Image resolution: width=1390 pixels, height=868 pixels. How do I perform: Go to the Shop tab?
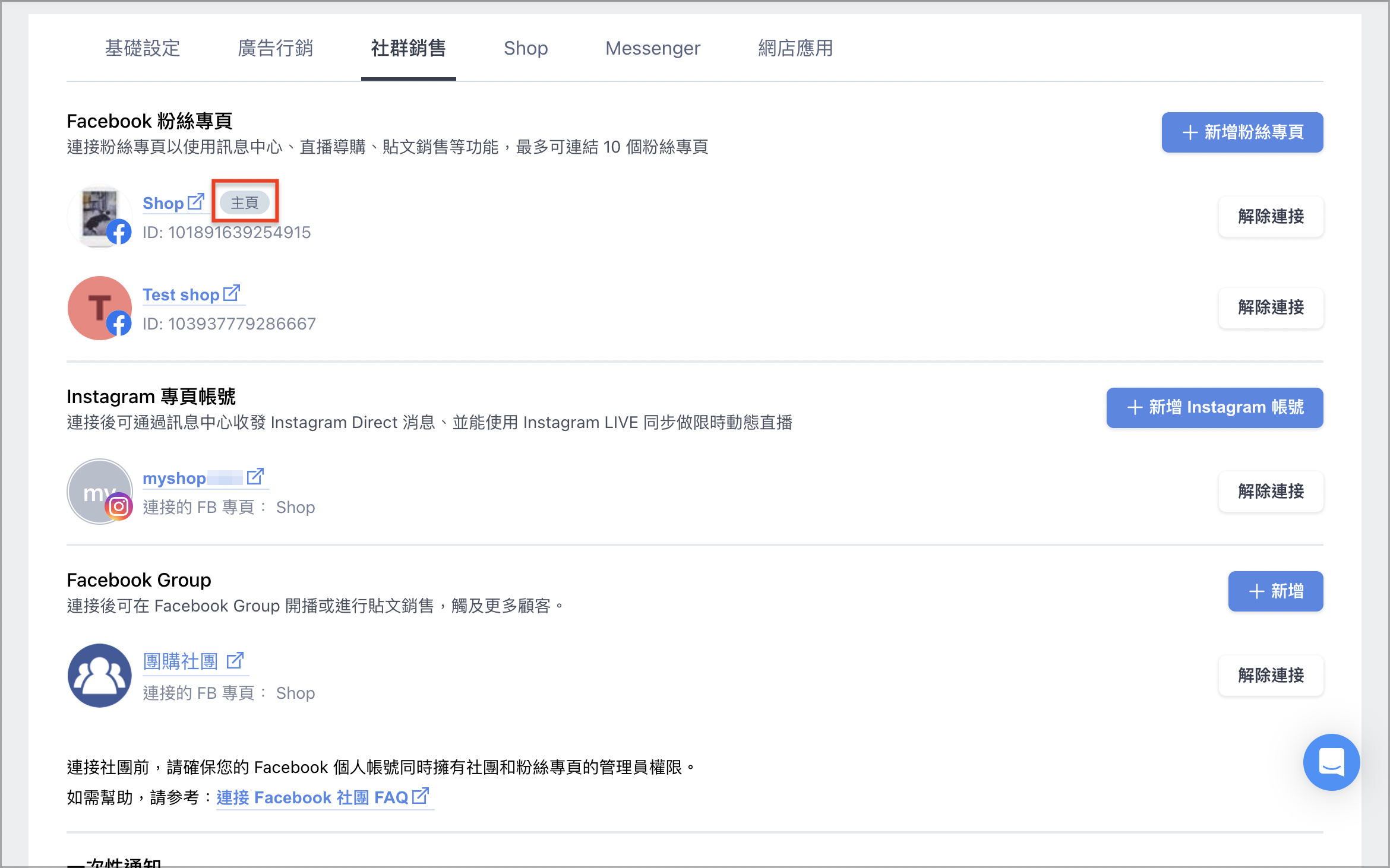pyautogui.click(x=526, y=48)
